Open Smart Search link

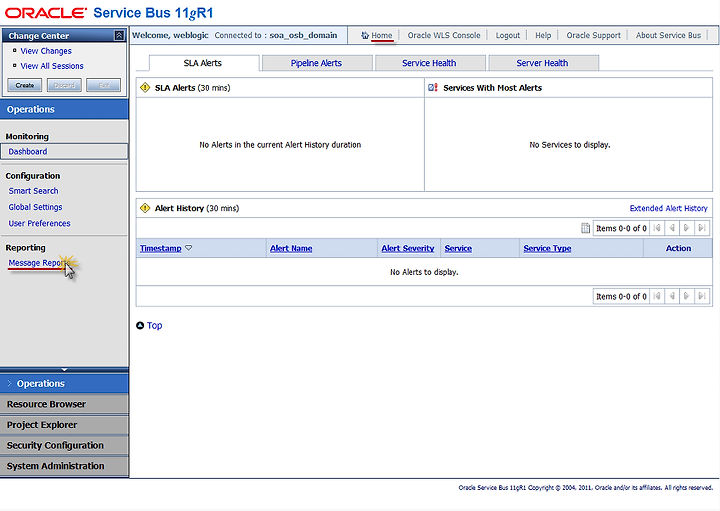click(x=34, y=191)
